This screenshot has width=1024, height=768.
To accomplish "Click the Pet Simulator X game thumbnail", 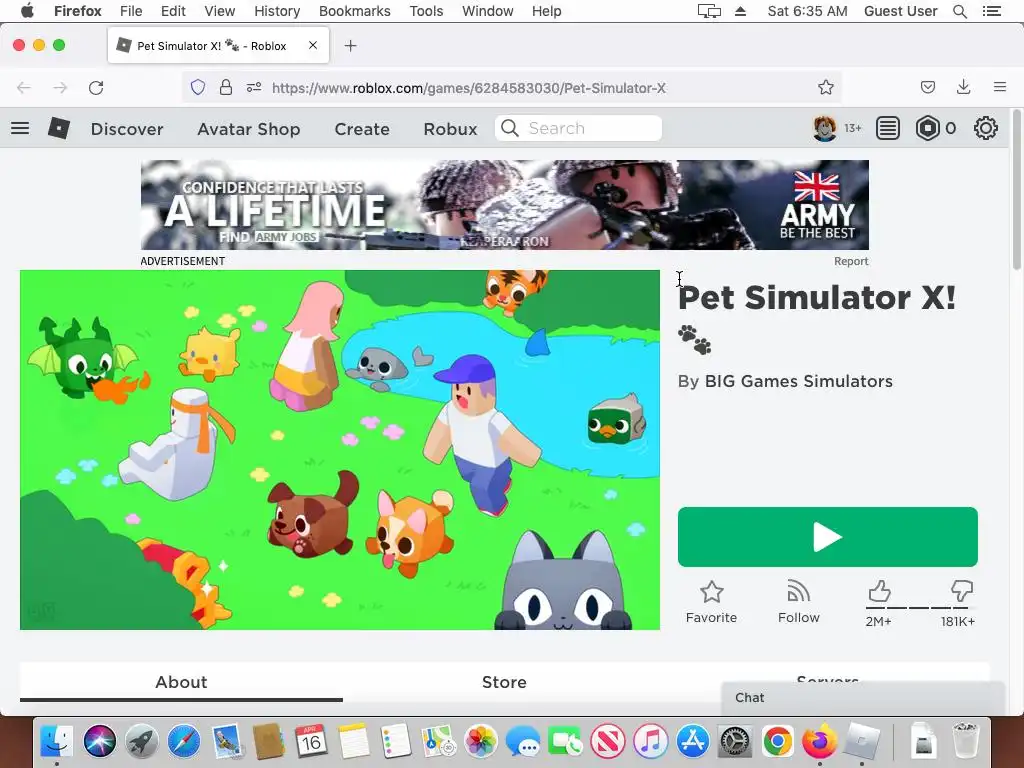I will coord(340,450).
